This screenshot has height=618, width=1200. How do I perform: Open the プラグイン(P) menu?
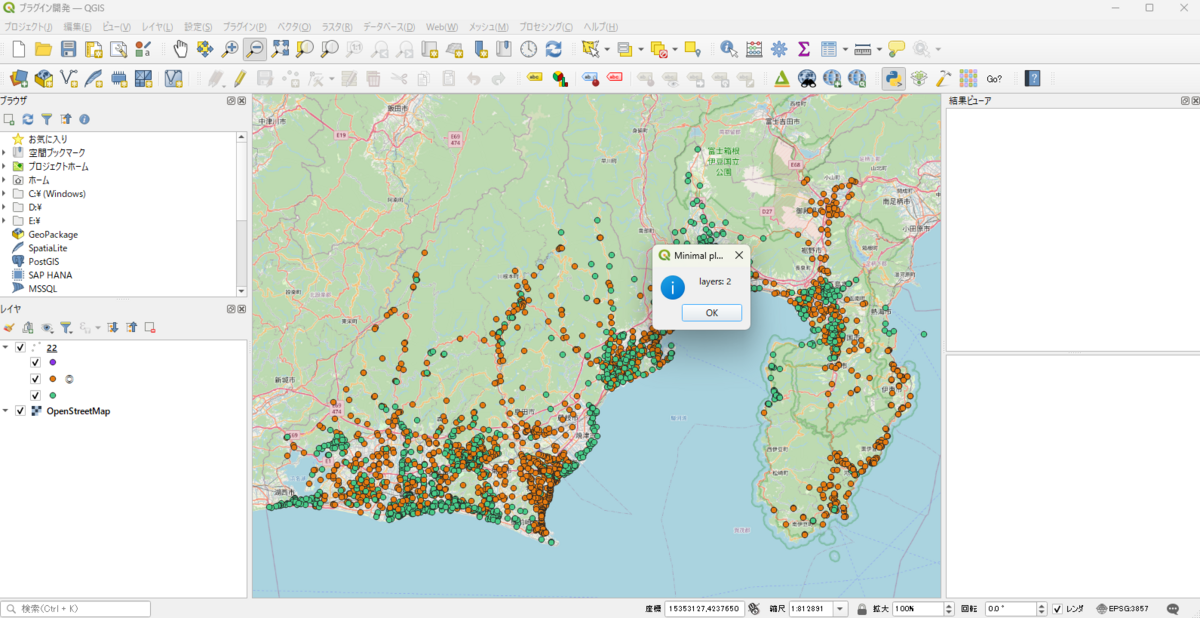pyautogui.click(x=244, y=26)
